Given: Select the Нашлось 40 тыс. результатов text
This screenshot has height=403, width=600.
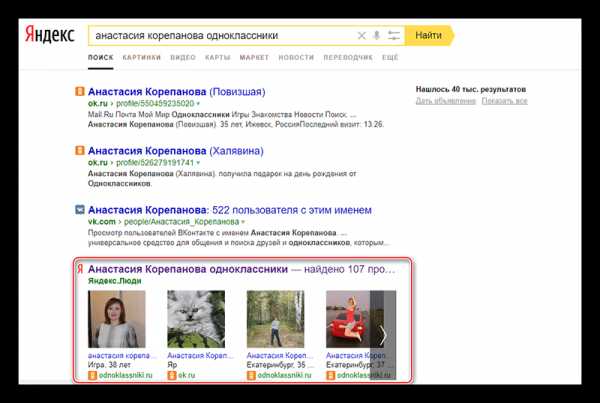Looking at the screenshot, I should point(471,89).
